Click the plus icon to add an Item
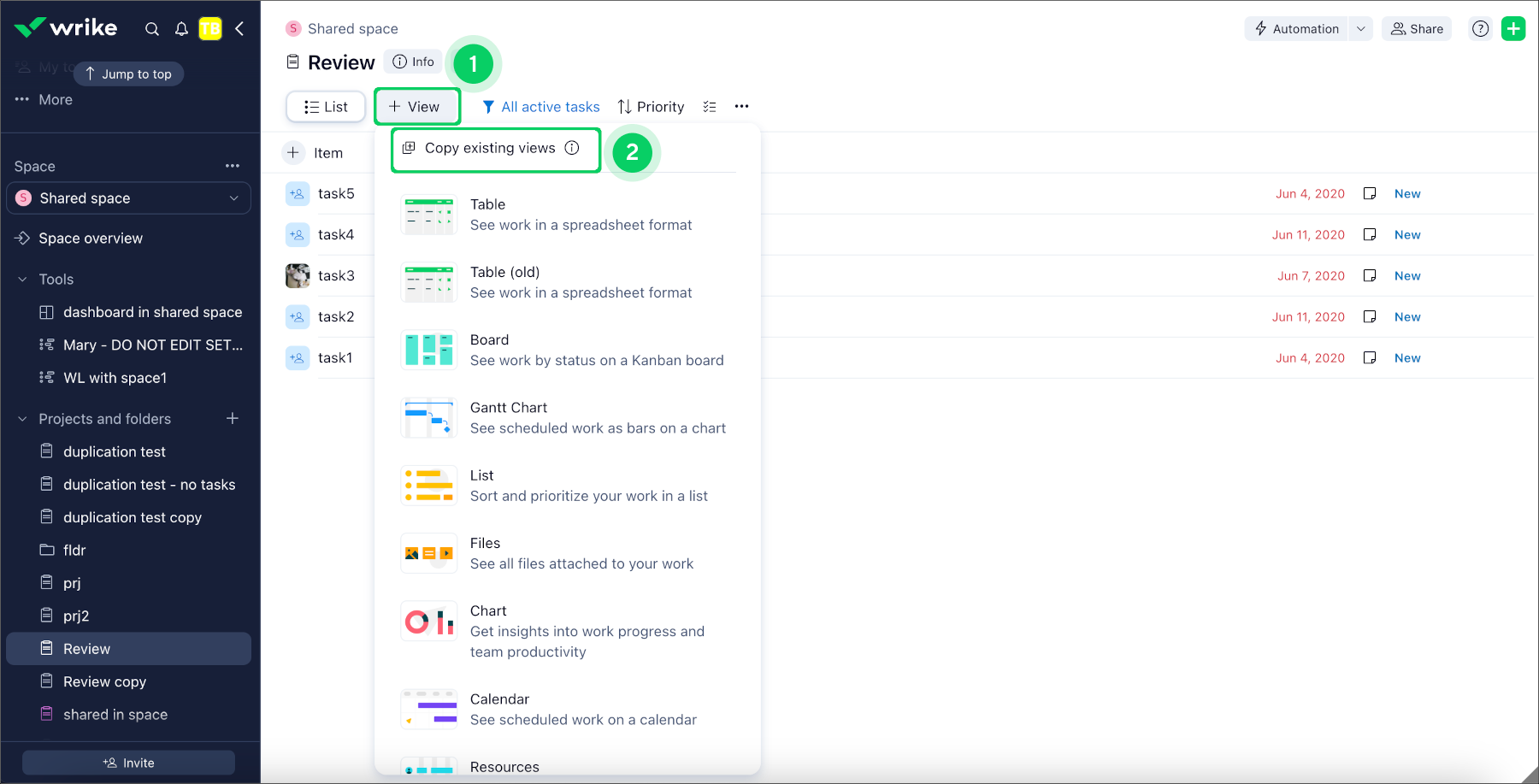Viewport: 1539px width, 784px height. [293, 152]
